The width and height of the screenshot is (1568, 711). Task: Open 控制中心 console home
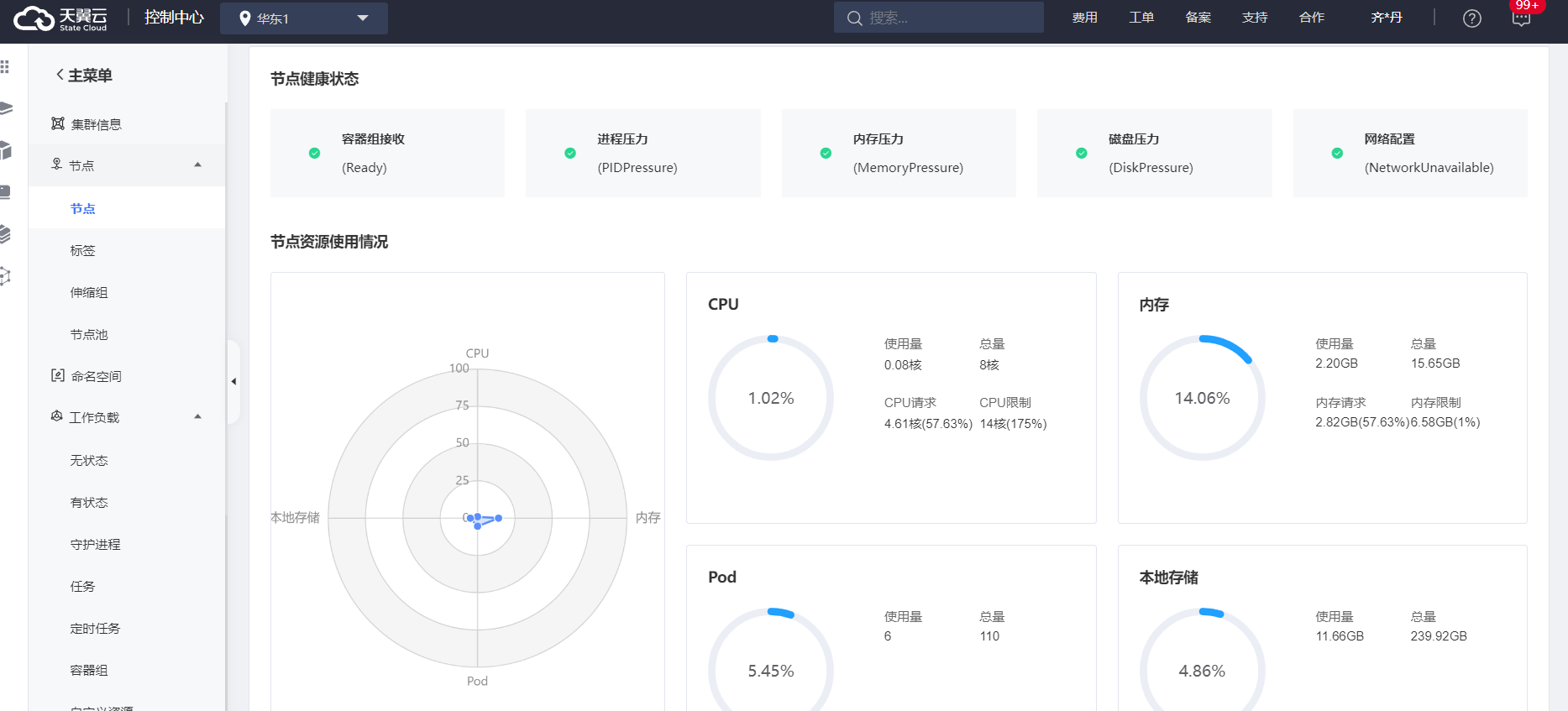click(x=174, y=18)
